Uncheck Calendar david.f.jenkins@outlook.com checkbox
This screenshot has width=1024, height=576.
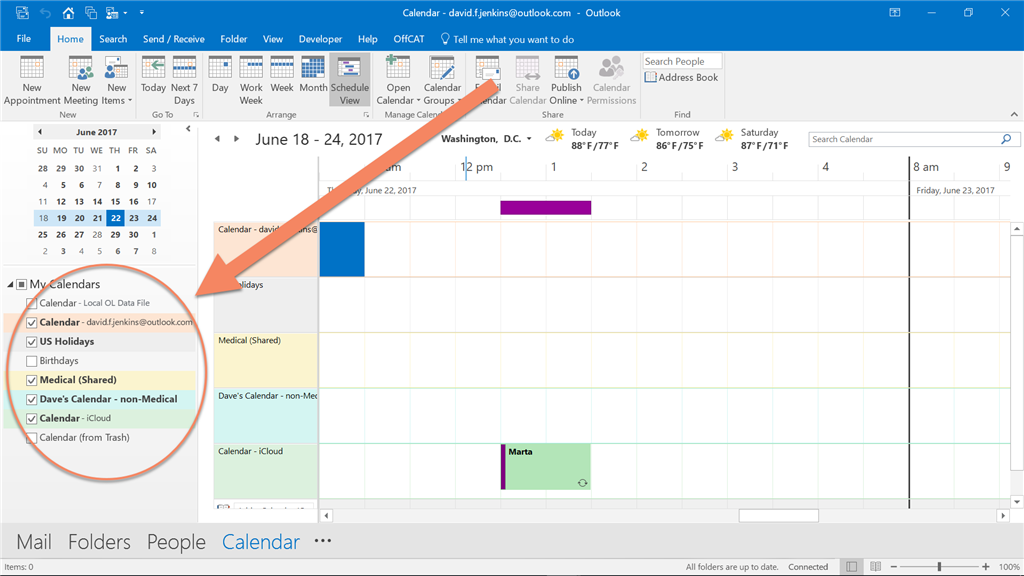coord(31,323)
